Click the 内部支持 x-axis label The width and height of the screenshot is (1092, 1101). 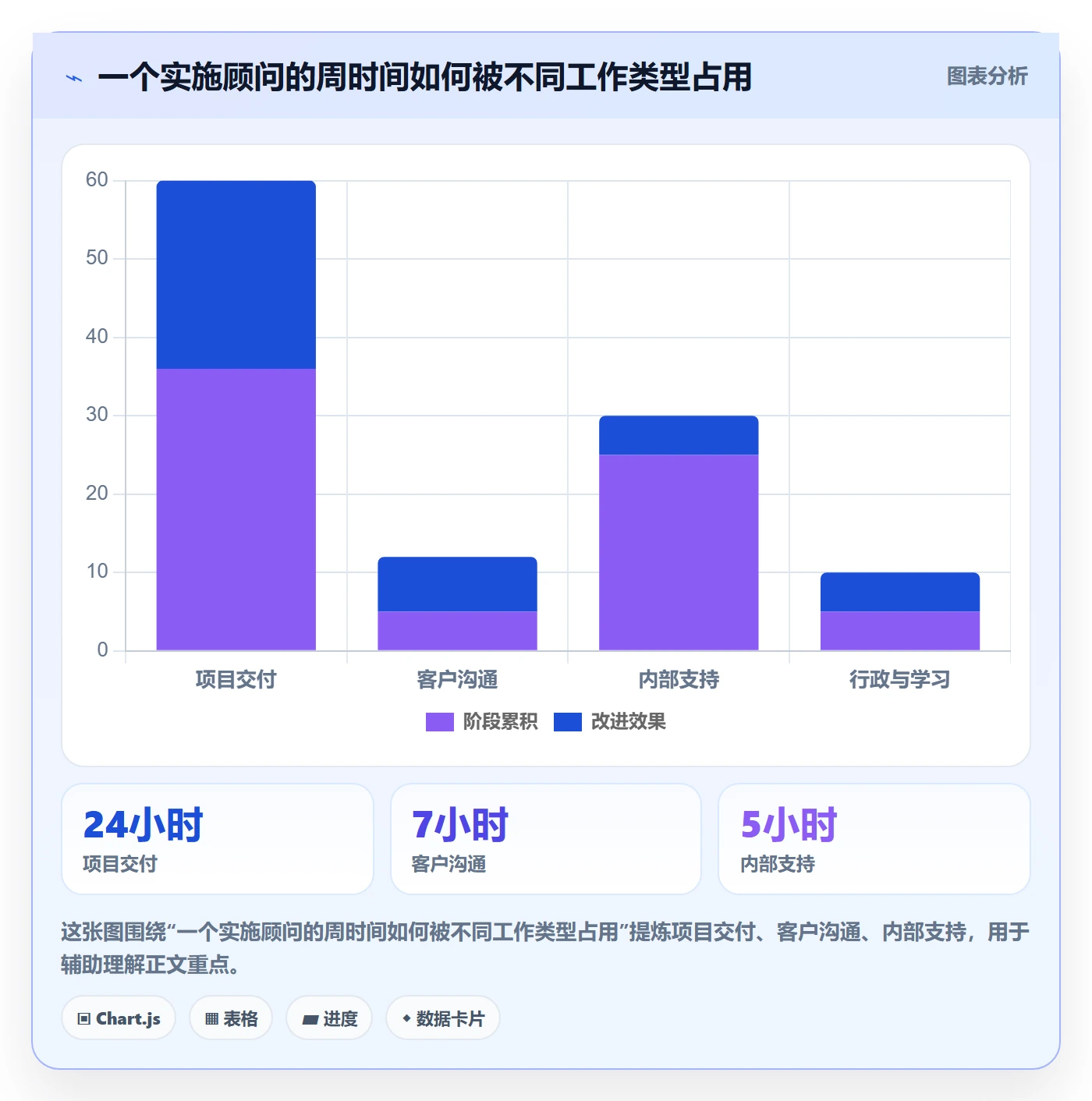[x=679, y=679]
